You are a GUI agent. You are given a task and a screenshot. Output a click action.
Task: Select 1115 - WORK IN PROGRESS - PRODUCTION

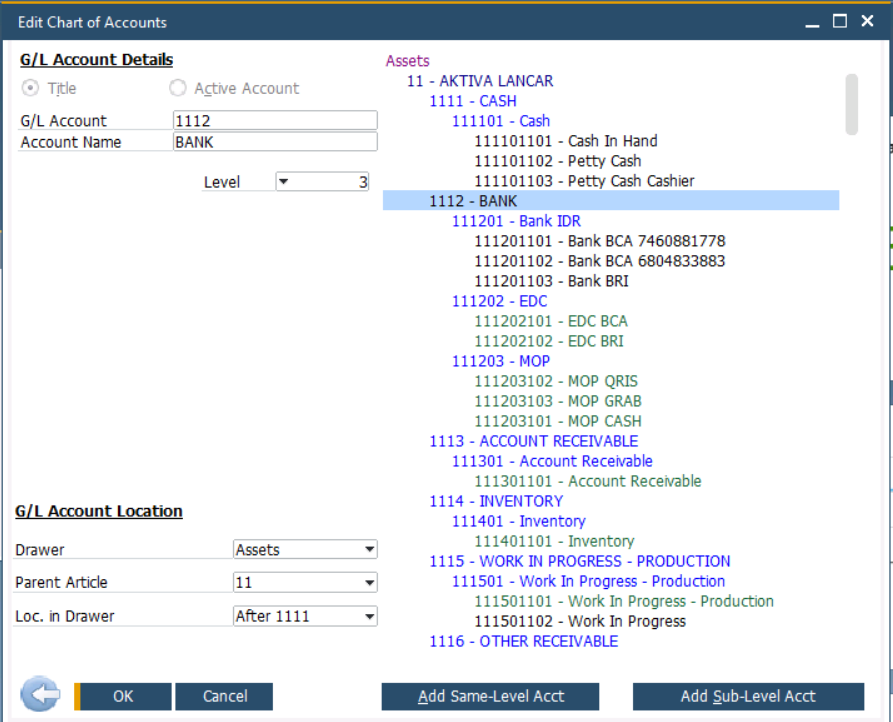[580, 561]
